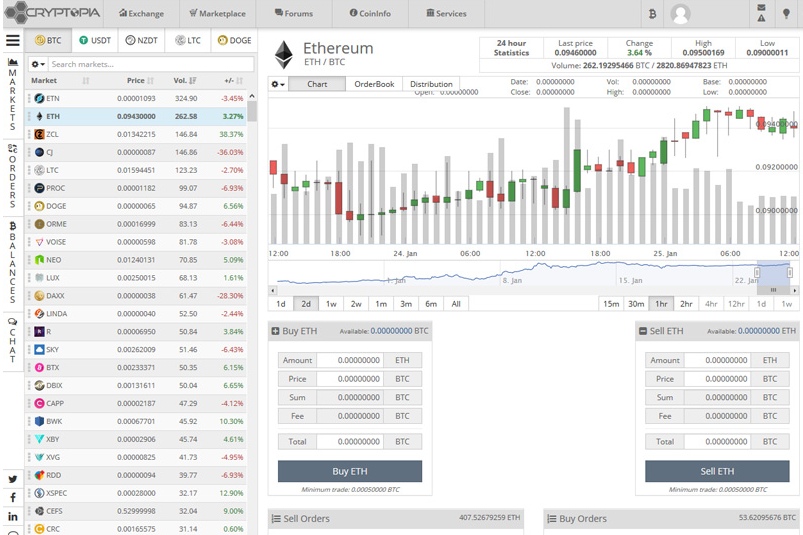Click the DOGE coin icon in market list
803x535 pixels.
click(x=39, y=206)
